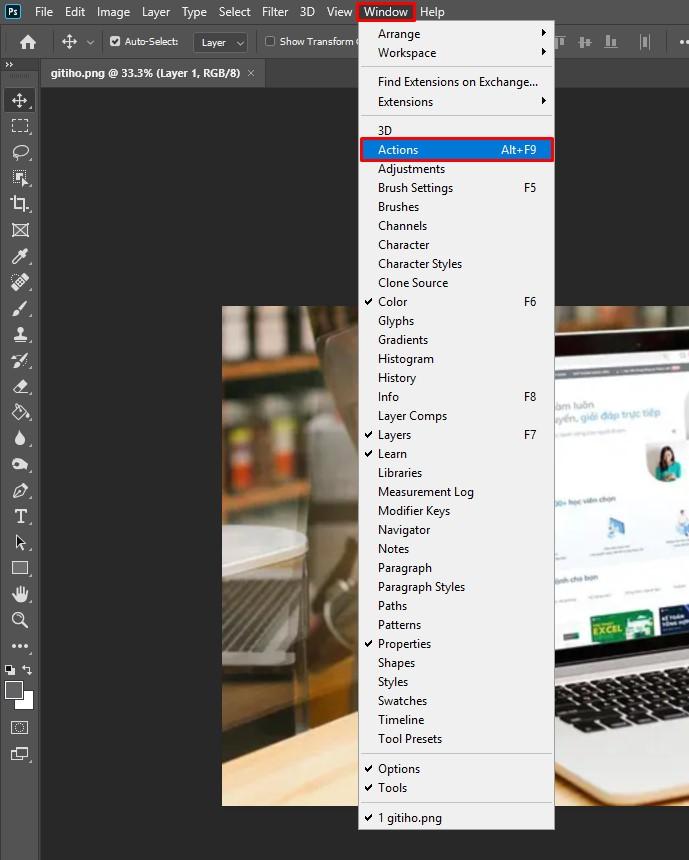Set the background color swatch
The height and width of the screenshot is (860, 689).
(27, 703)
